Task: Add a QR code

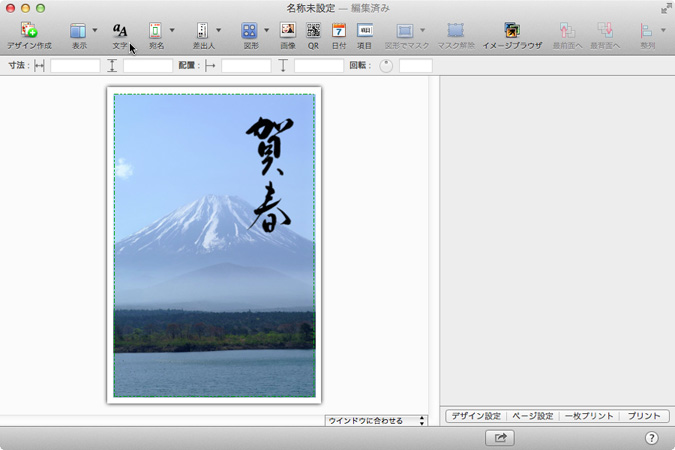Action: pyautogui.click(x=313, y=32)
